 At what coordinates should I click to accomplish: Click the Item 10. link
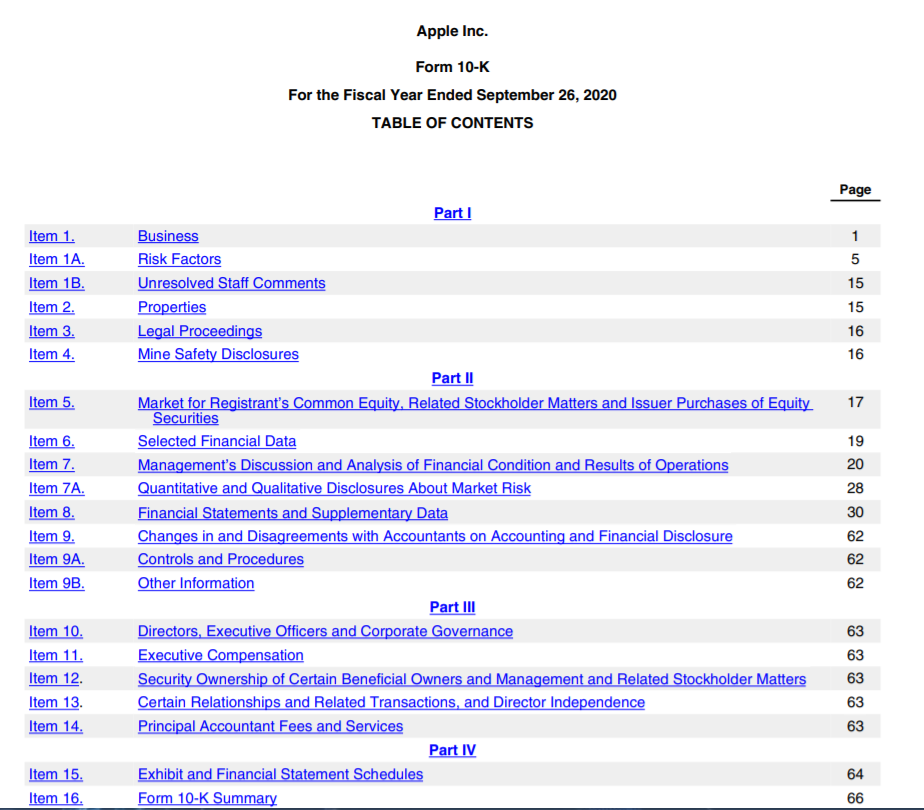coord(56,631)
